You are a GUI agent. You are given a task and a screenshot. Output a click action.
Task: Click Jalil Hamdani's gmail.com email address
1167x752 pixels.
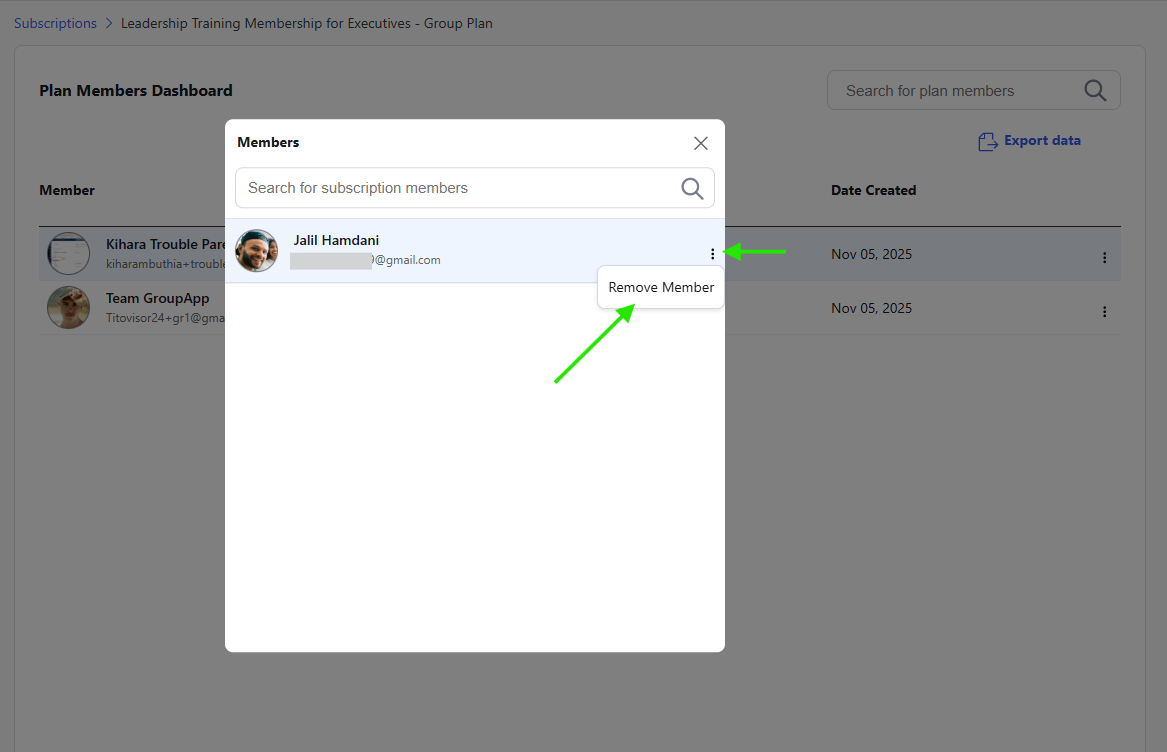click(x=365, y=260)
